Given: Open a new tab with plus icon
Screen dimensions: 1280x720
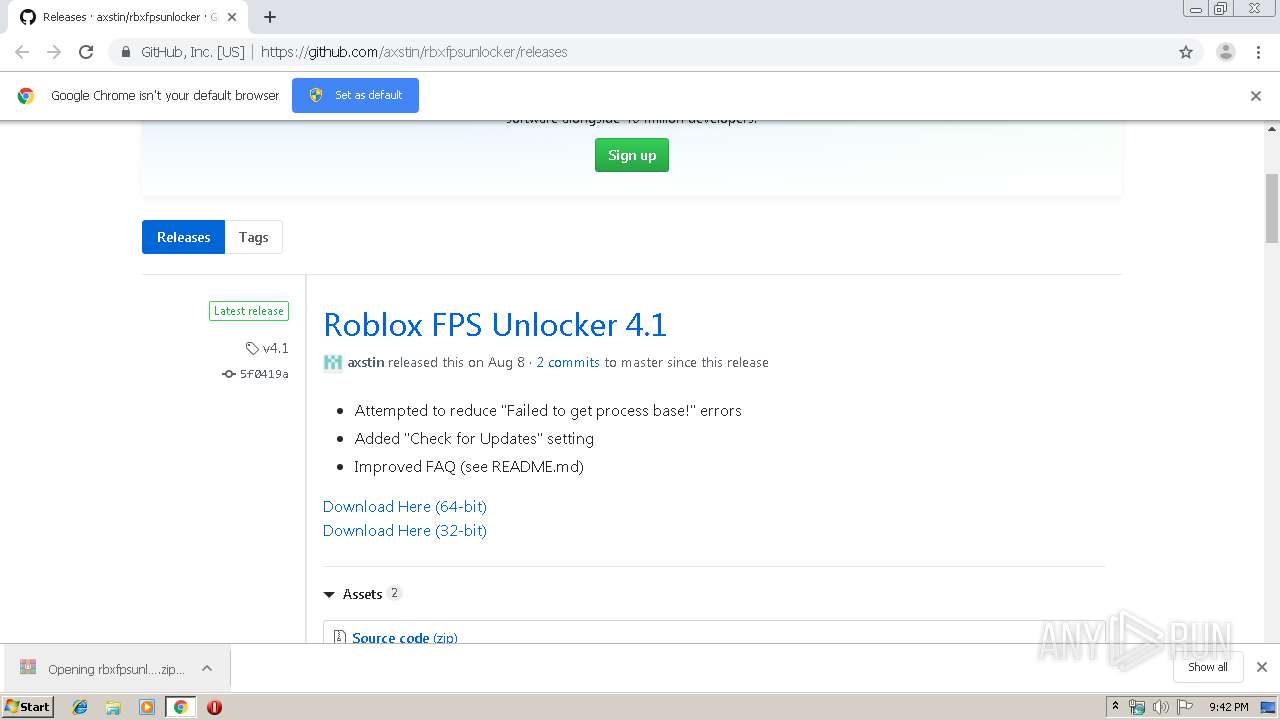Looking at the screenshot, I should click(x=270, y=17).
